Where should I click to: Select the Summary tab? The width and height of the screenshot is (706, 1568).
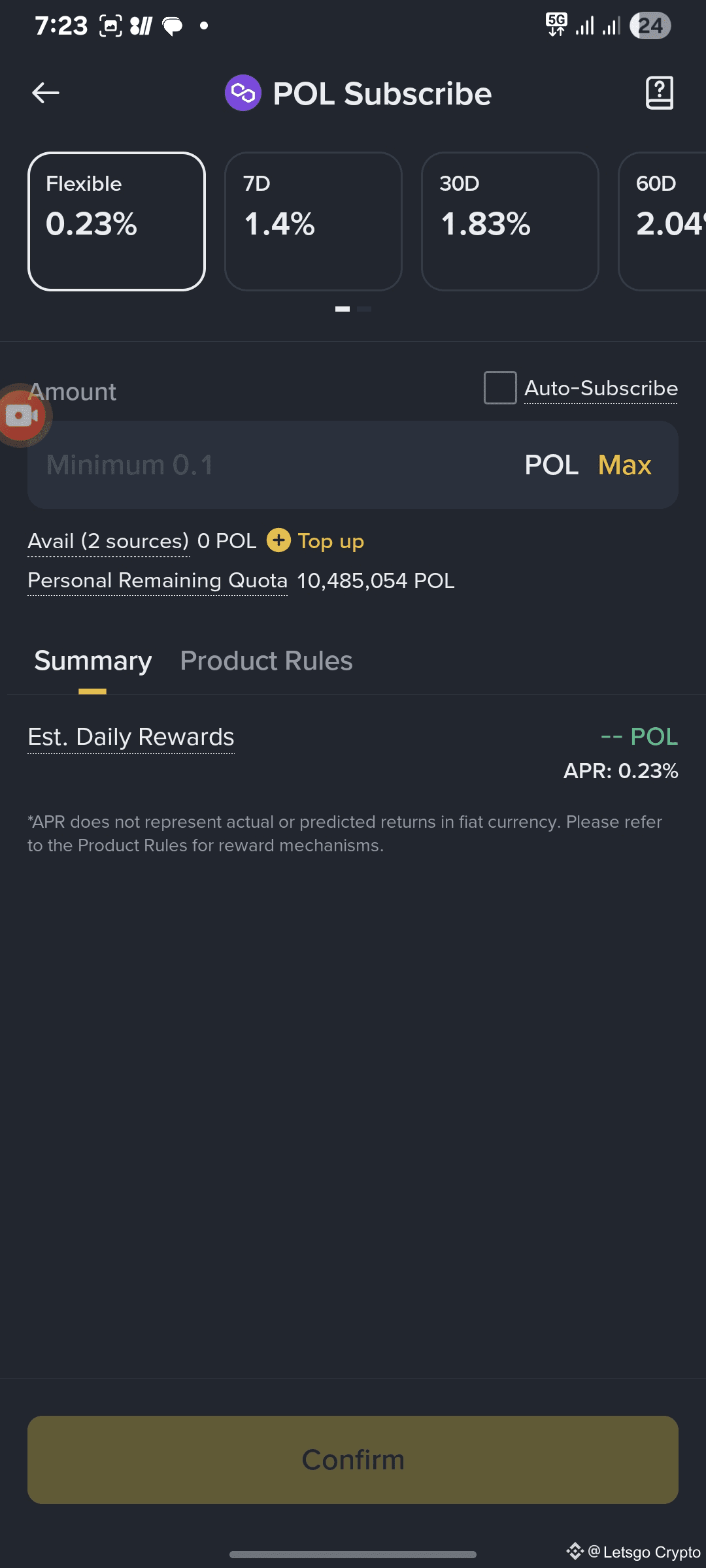click(x=93, y=661)
